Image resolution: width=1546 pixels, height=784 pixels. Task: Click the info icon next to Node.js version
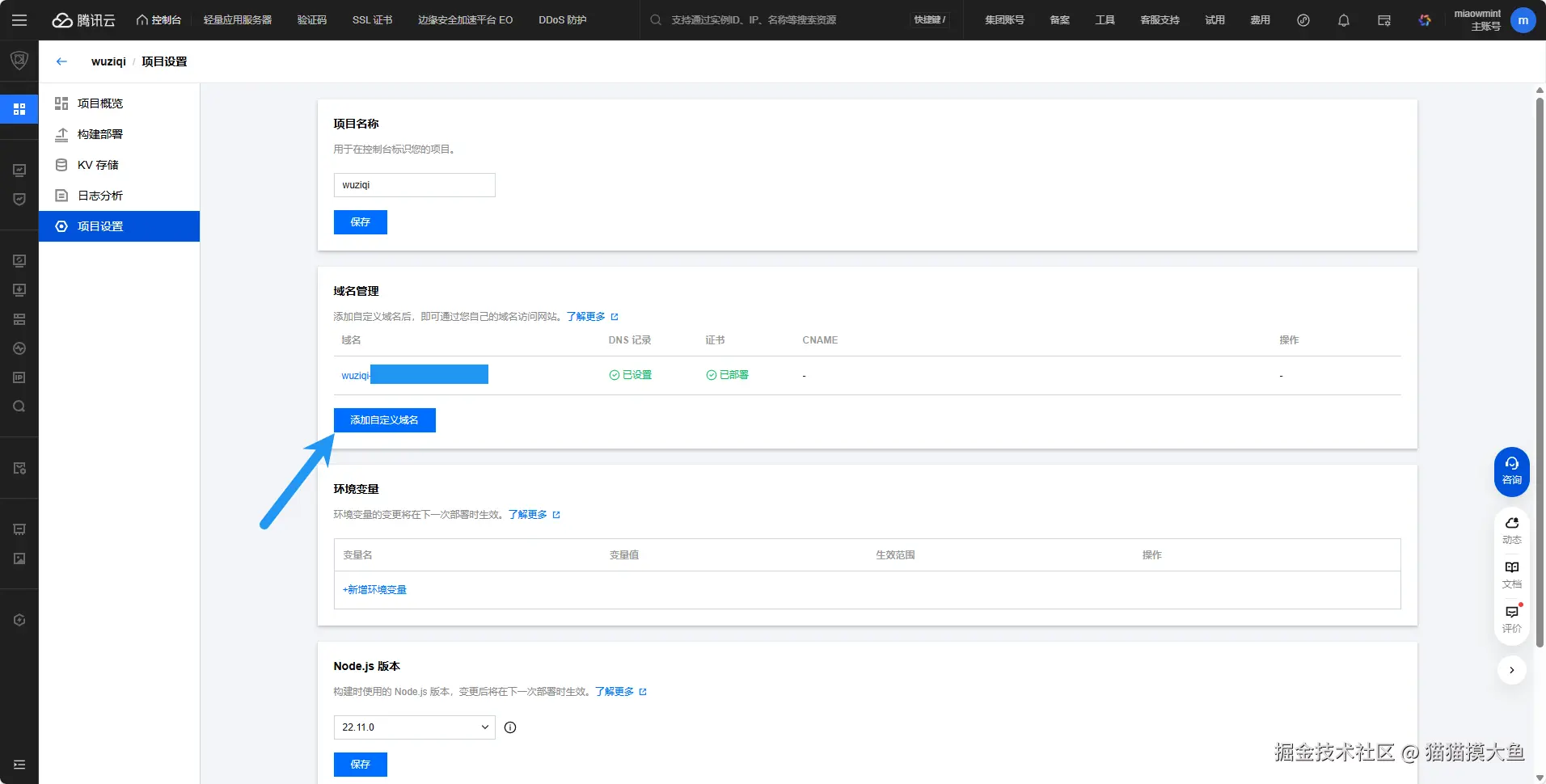pyautogui.click(x=510, y=727)
